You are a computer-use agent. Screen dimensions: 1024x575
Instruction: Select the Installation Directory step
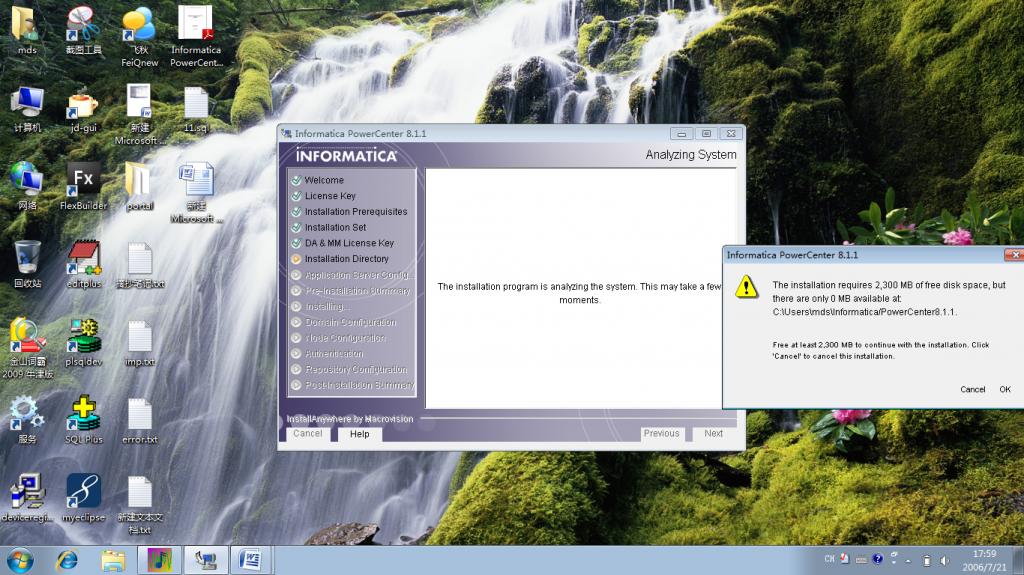coord(346,259)
